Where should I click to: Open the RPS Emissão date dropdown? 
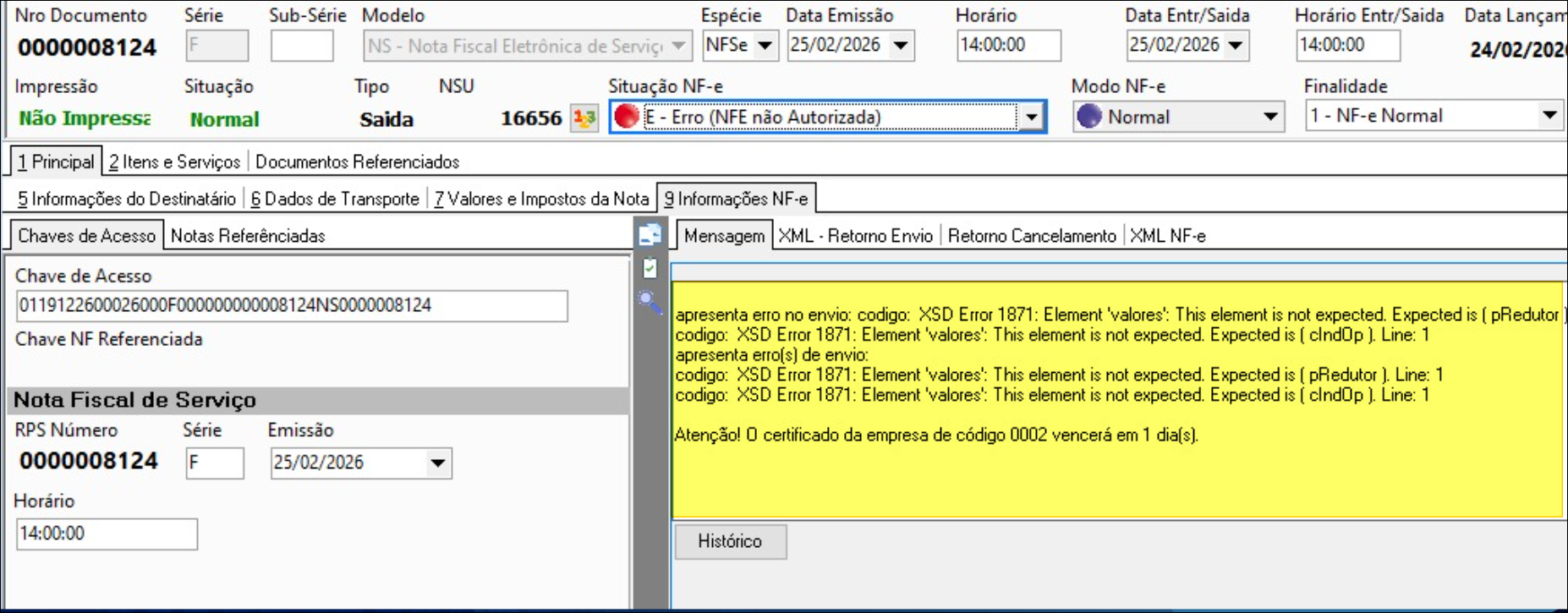[437, 463]
